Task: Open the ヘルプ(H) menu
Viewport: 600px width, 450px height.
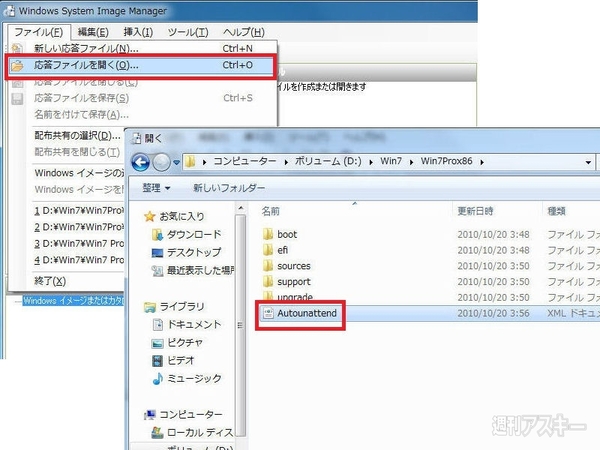Action: click(x=244, y=32)
